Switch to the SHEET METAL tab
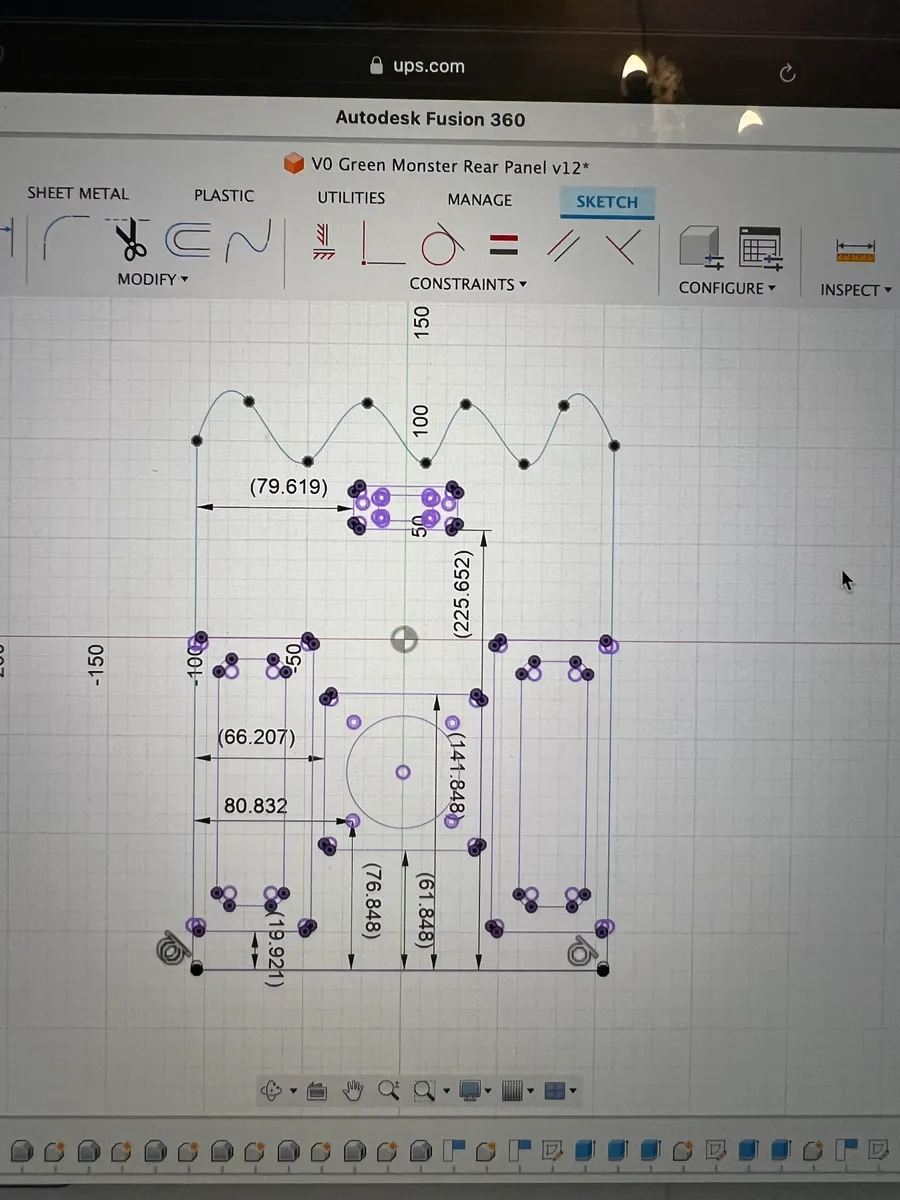 [78, 193]
